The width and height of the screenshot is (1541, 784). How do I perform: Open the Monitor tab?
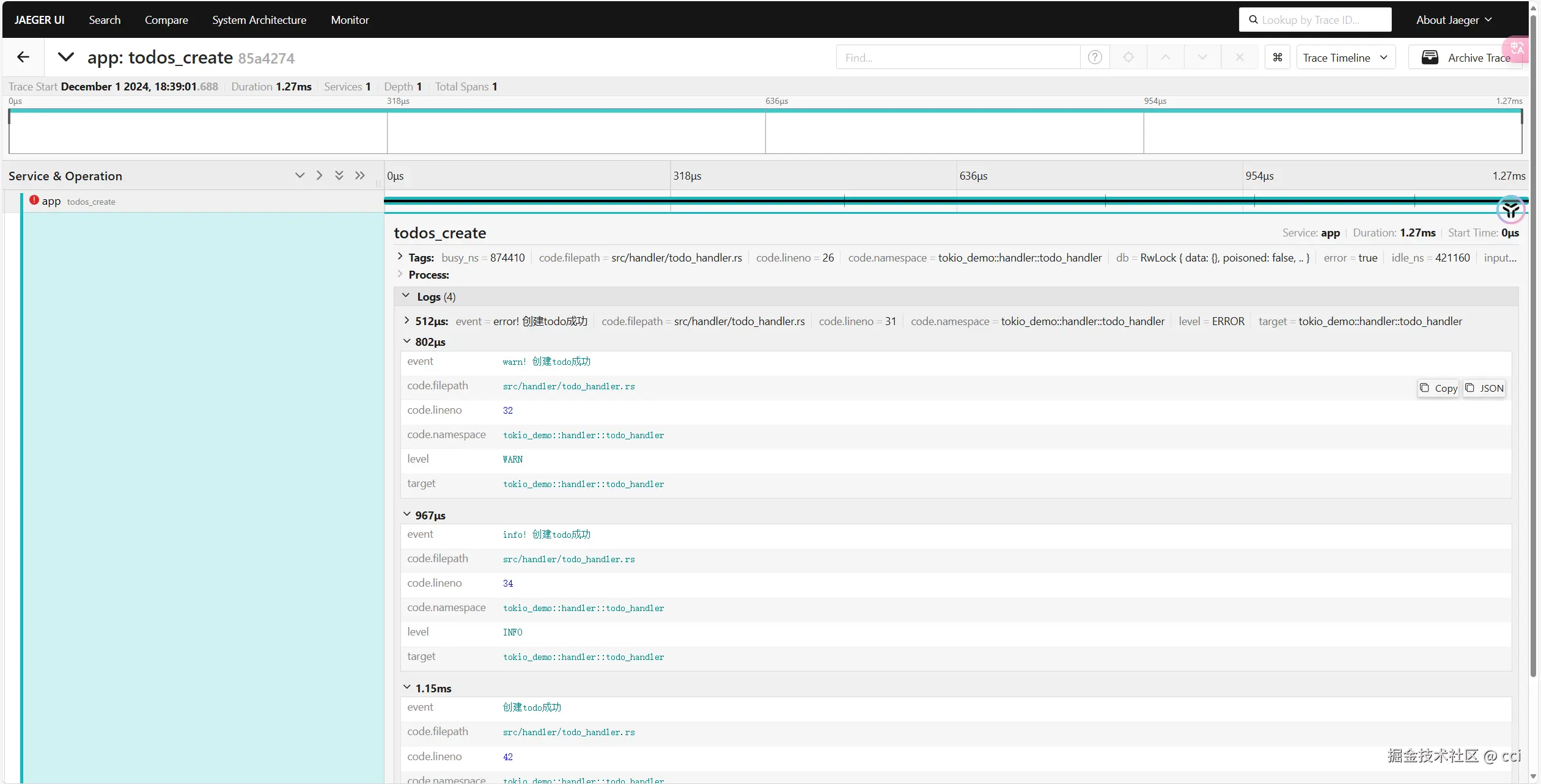pyautogui.click(x=350, y=20)
